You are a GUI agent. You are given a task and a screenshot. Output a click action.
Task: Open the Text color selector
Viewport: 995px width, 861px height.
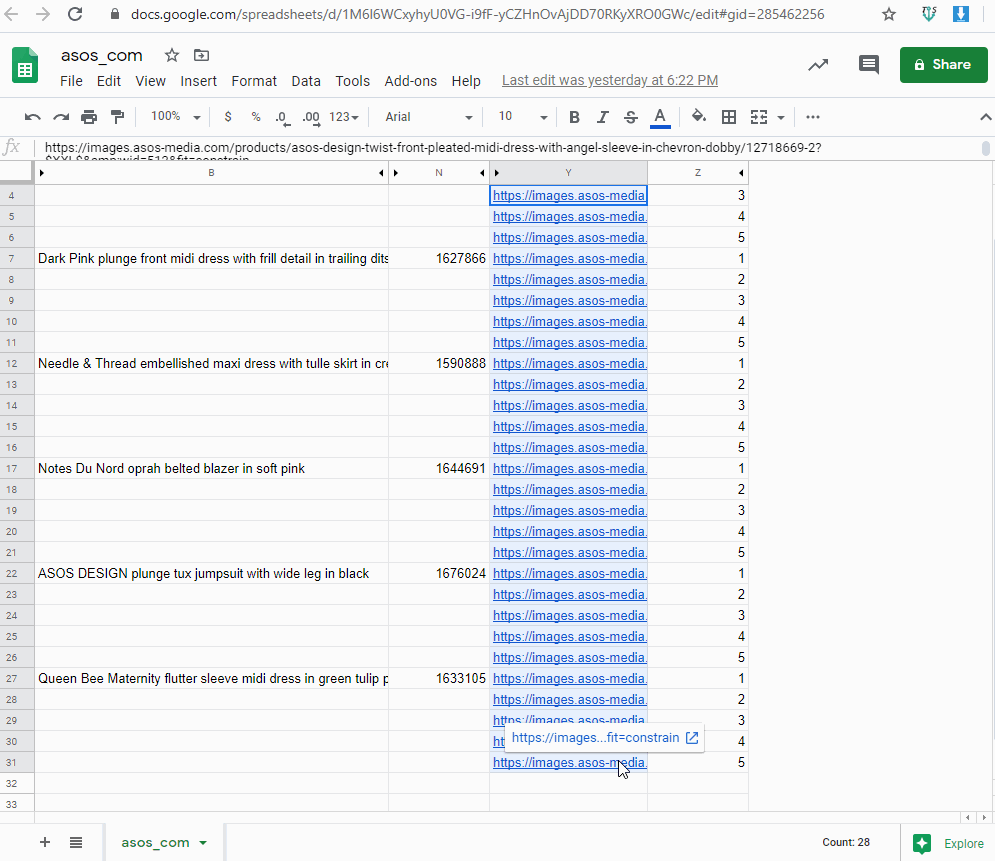click(660, 117)
